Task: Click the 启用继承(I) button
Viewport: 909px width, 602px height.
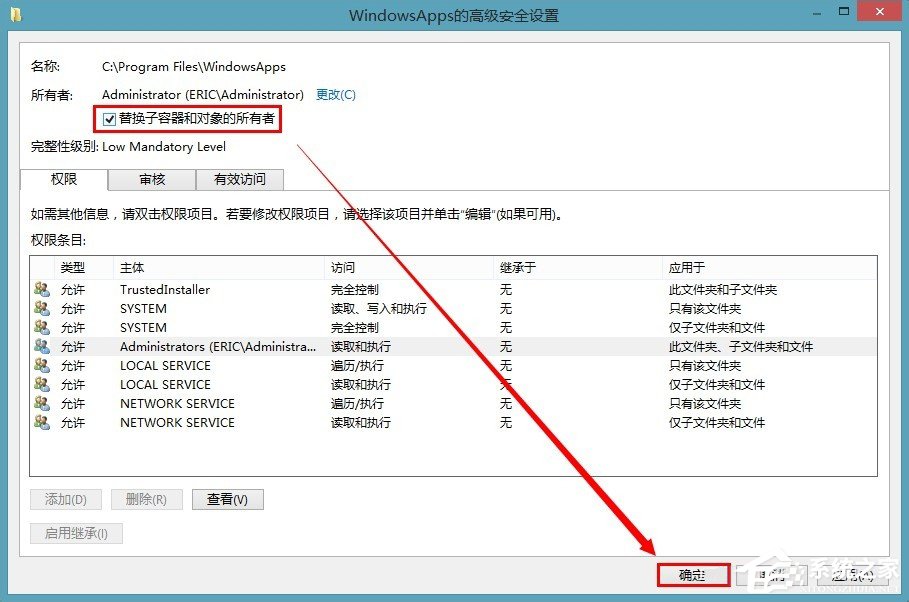Action: pos(75,532)
